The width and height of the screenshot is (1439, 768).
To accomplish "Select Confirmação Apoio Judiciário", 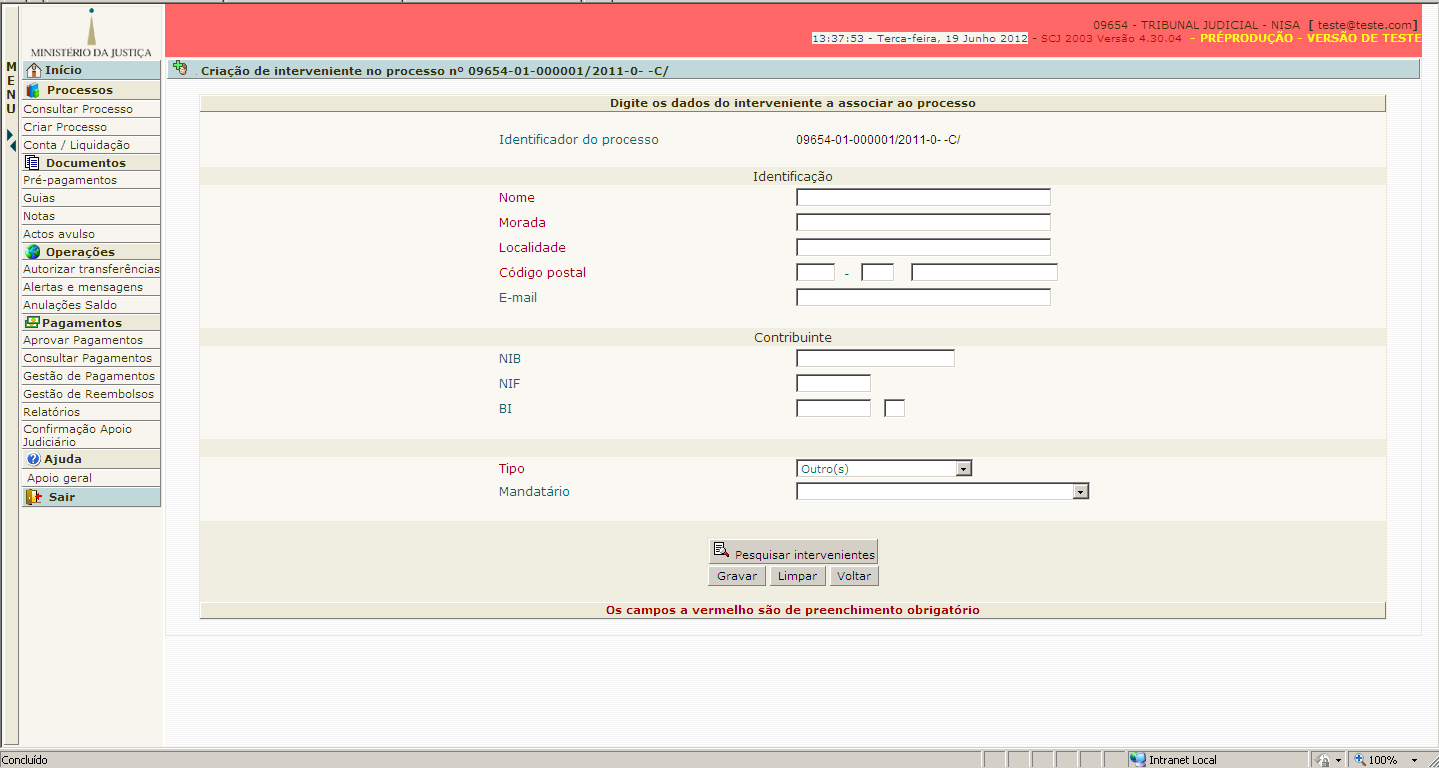I will coord(78,435).
